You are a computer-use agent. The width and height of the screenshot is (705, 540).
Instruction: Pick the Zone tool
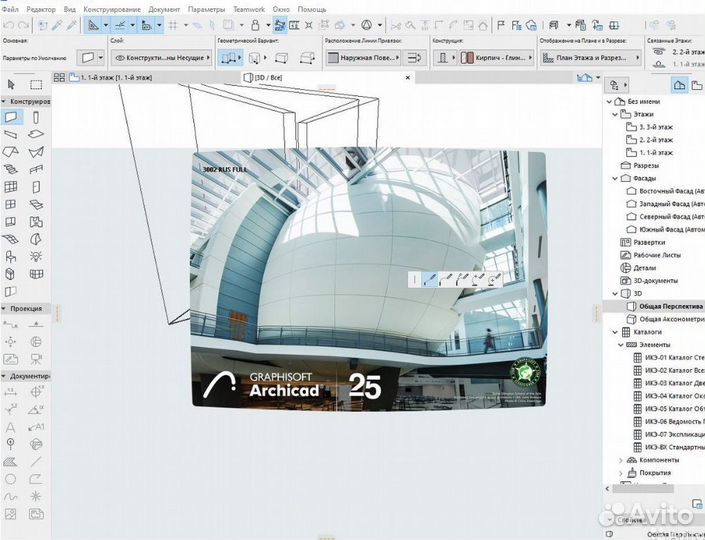pyautogui.click(x=36, y=222)
